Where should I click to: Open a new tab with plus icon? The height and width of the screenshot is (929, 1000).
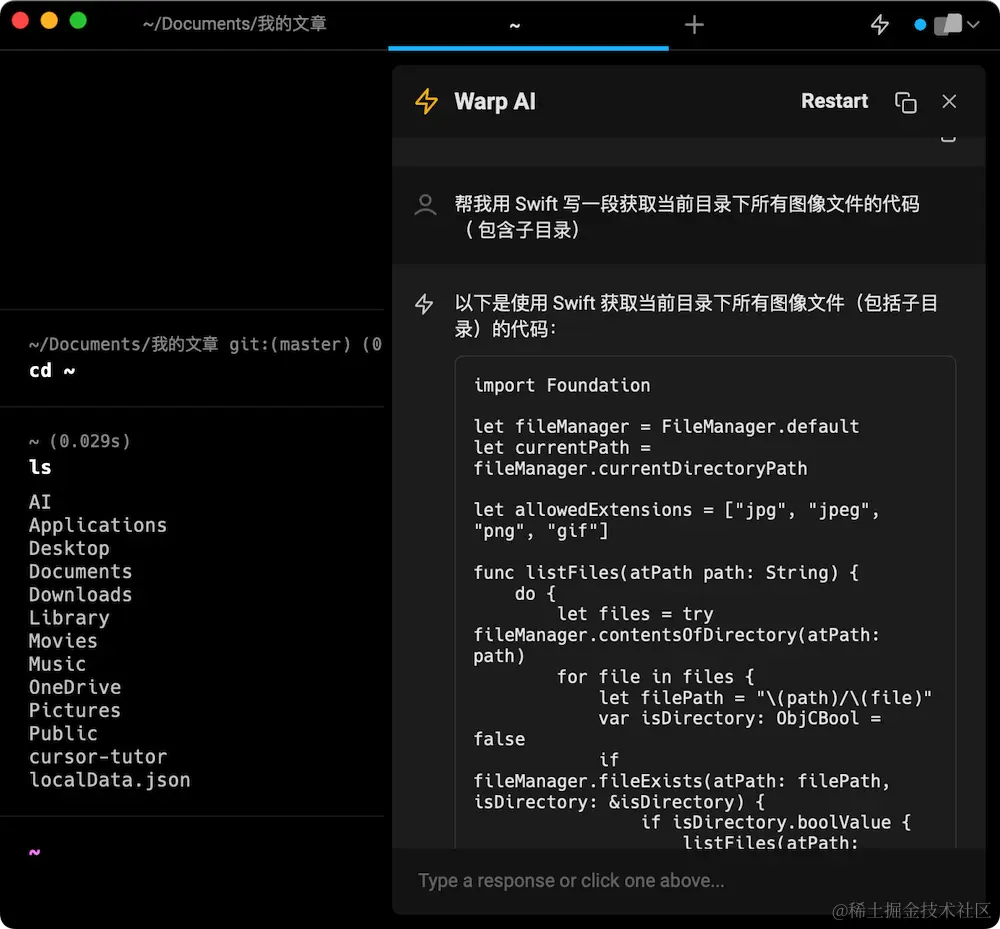[x=694, y=25]
